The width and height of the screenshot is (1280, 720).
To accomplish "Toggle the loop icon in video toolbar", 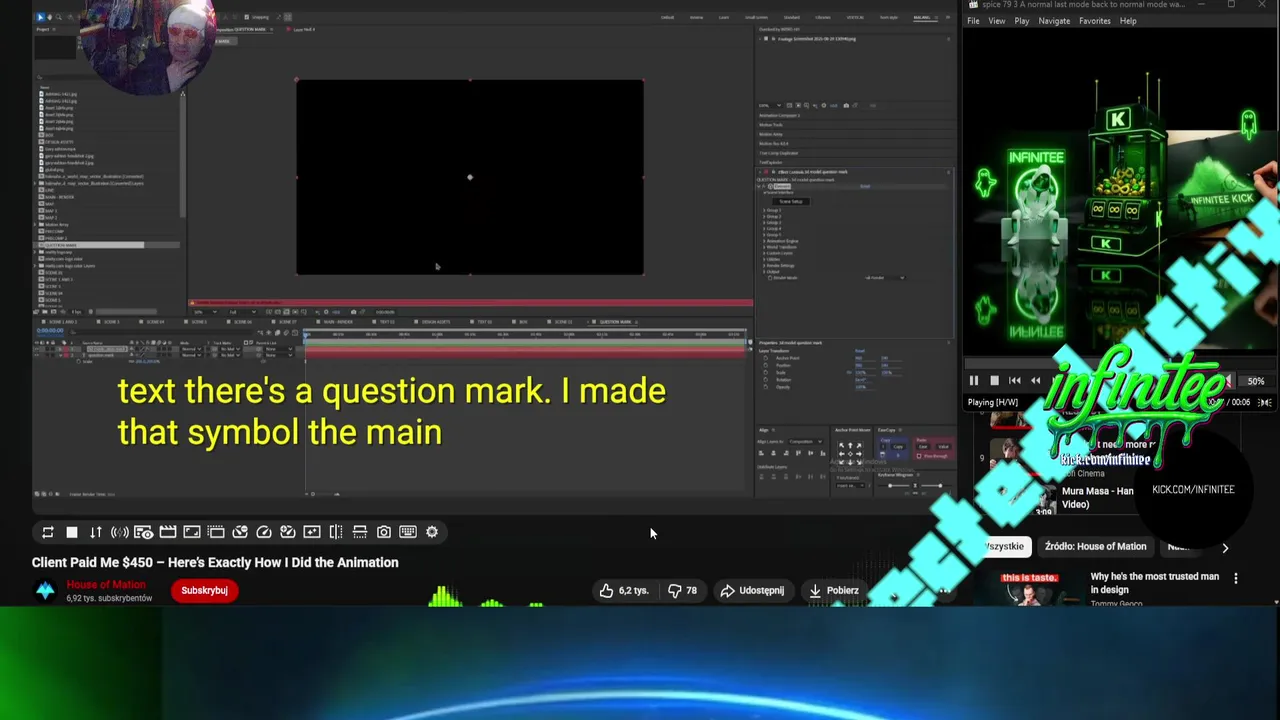I will [x=47, y=532].
